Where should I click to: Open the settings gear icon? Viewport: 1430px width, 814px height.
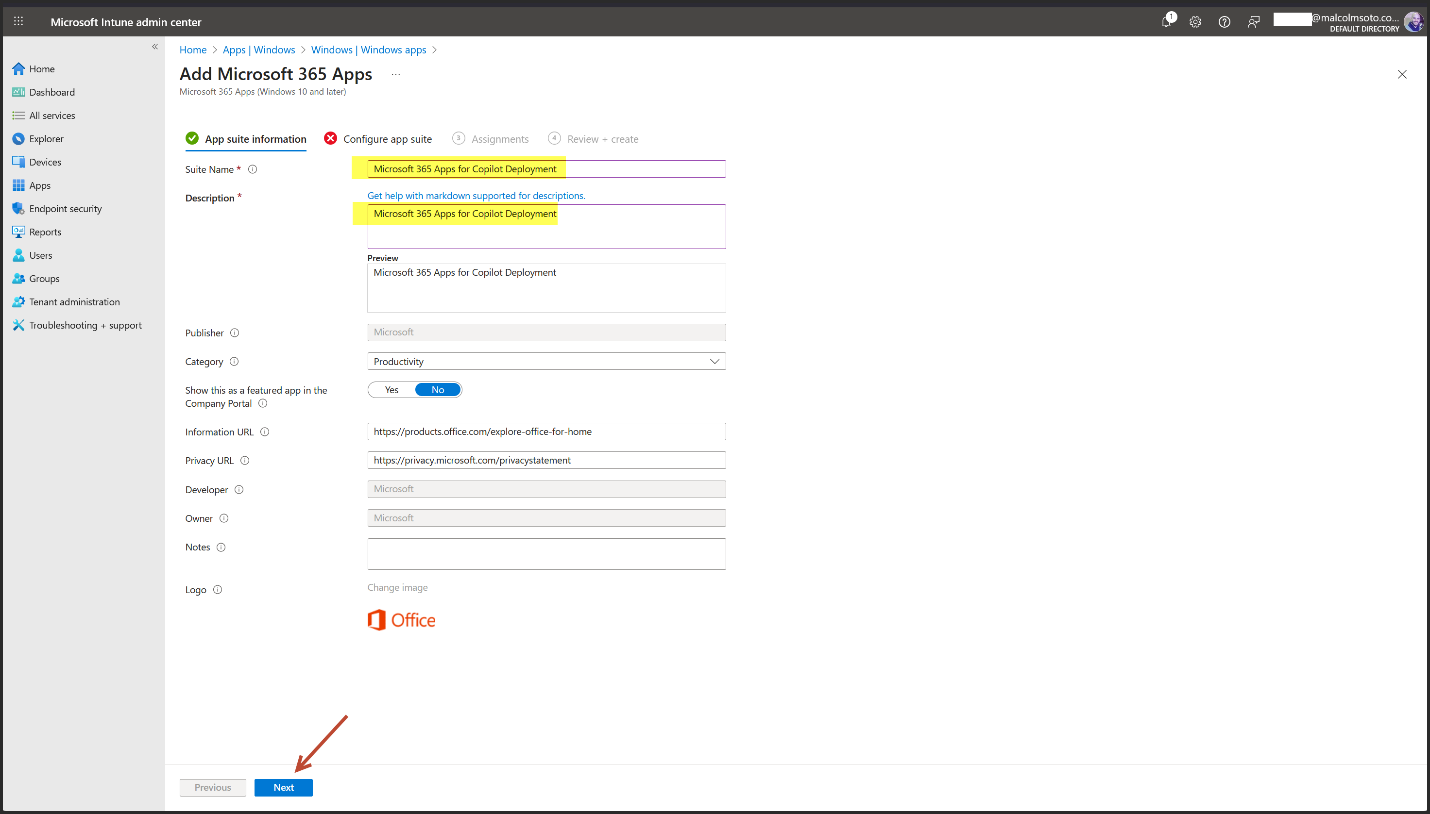coord(1195,21)
